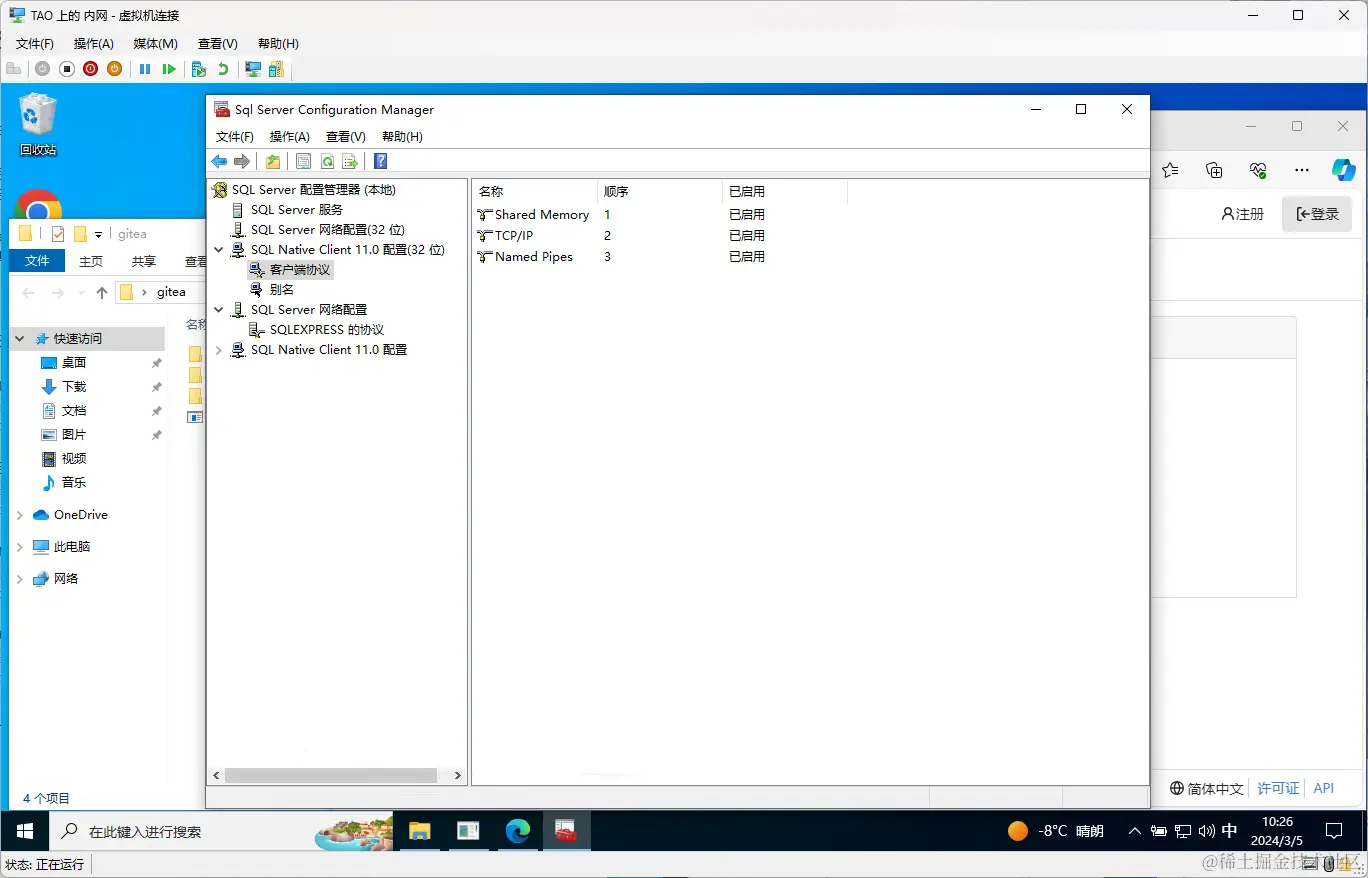Click the Up arrow in File Explorer navigation
The image size is (1368, 878).
(x=101, y=292)
